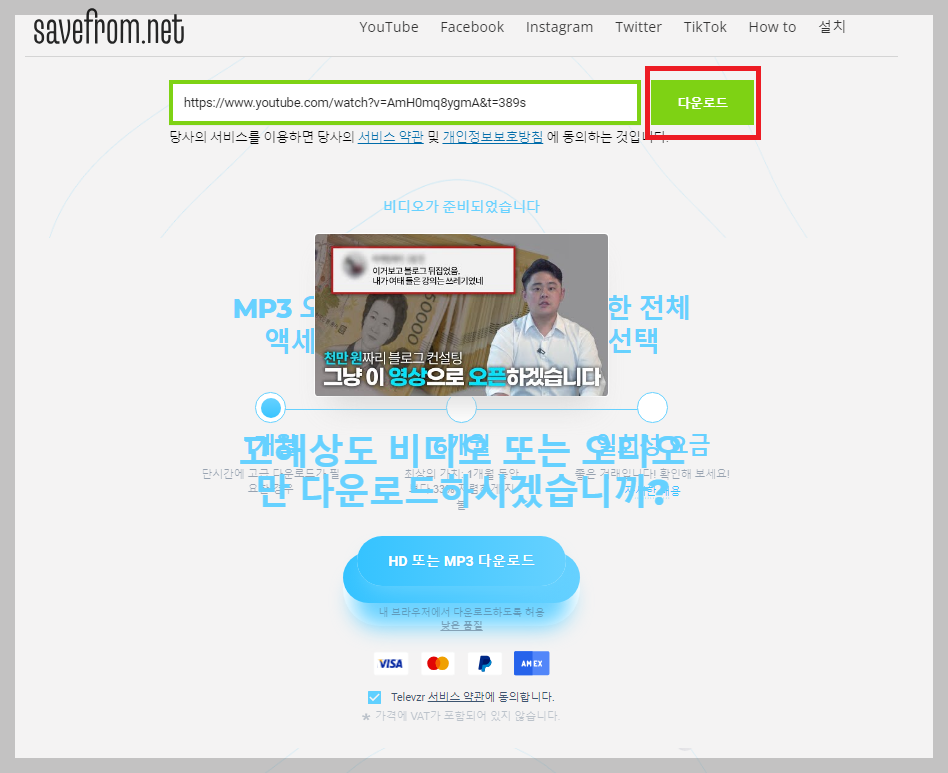Open the savefrom.net logo homepage
948x773 pixels.
tap(109, 28)
